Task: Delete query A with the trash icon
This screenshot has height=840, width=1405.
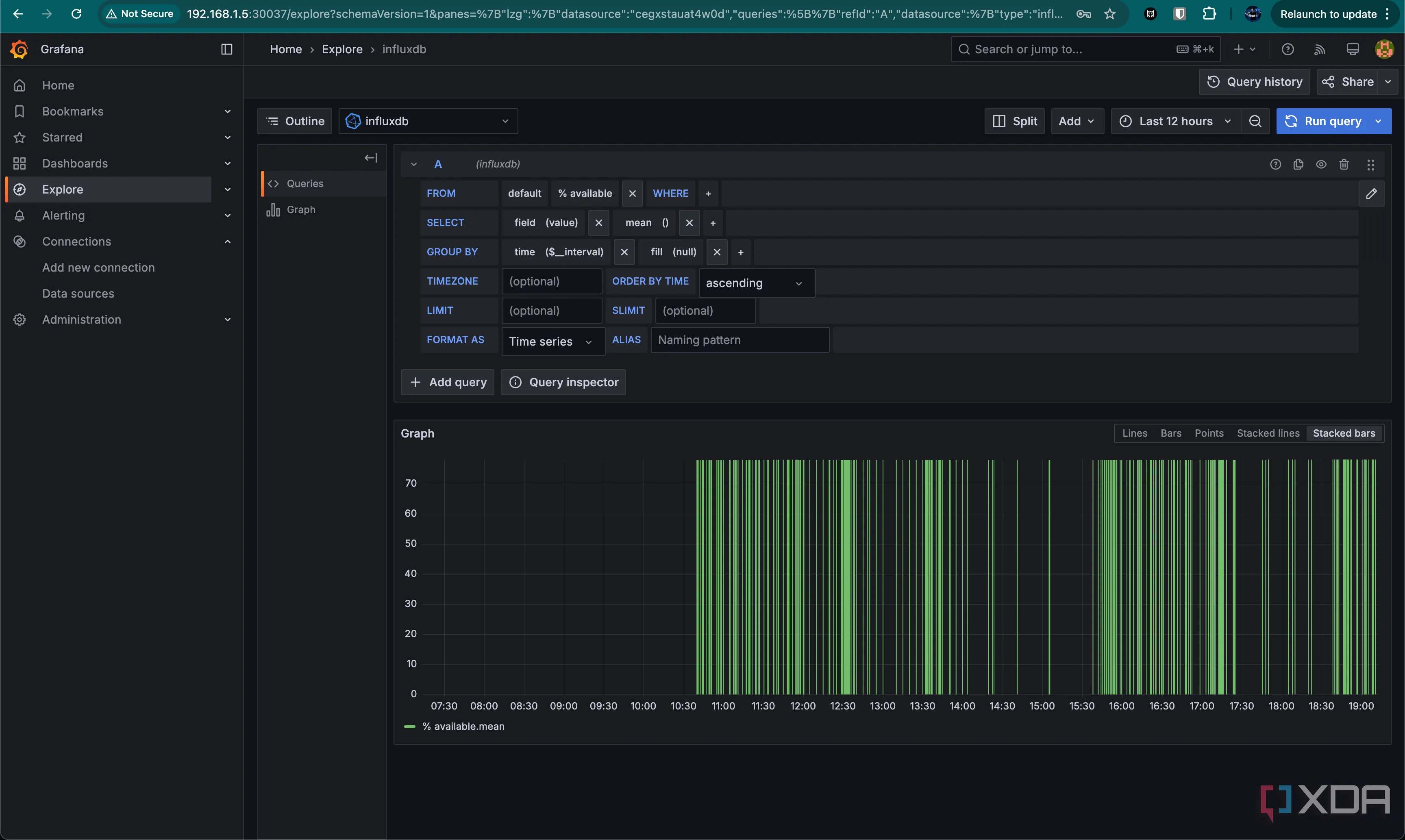Action: [1344, 164]
